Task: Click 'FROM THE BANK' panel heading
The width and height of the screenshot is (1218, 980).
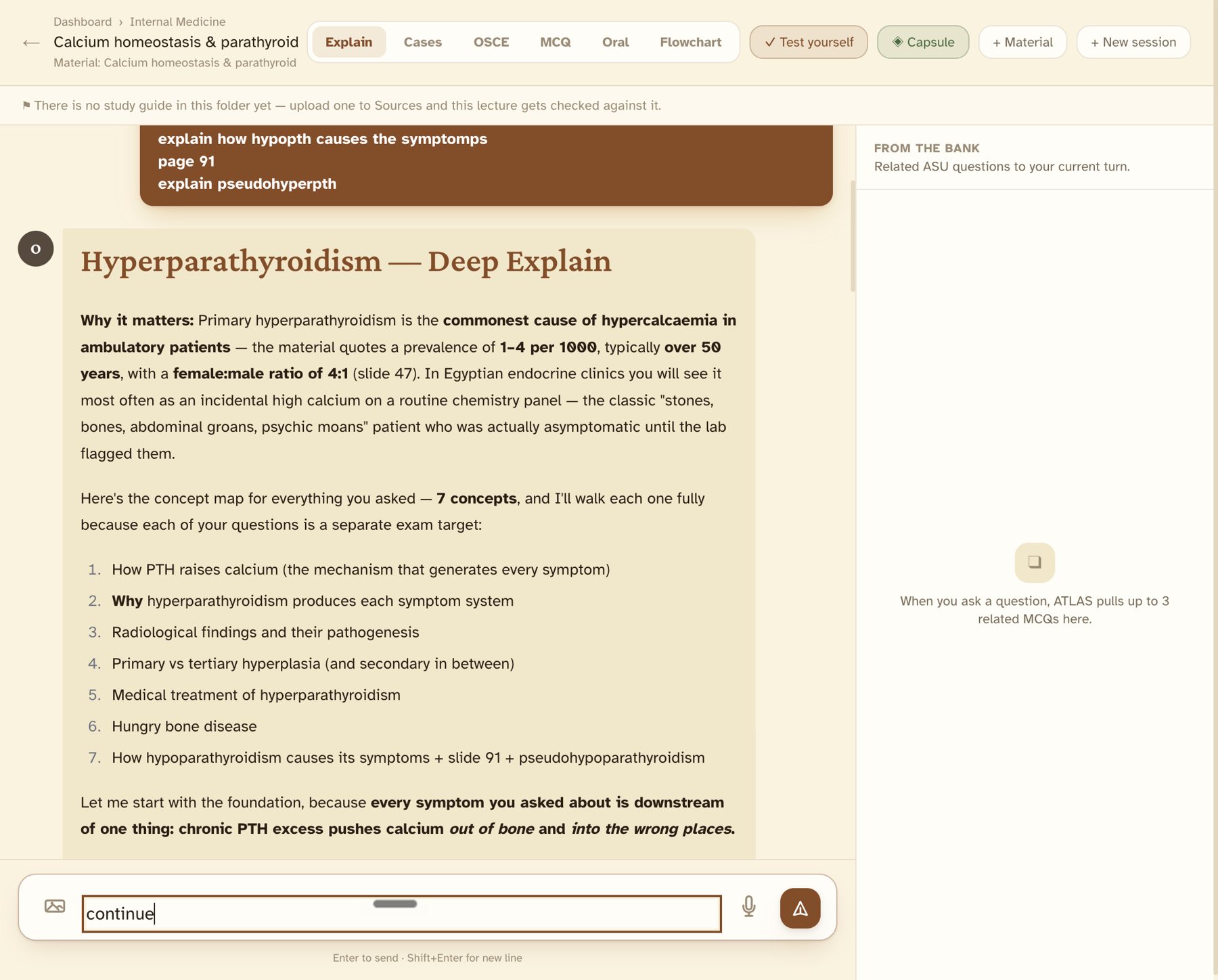Action: (x=926, y=148)
